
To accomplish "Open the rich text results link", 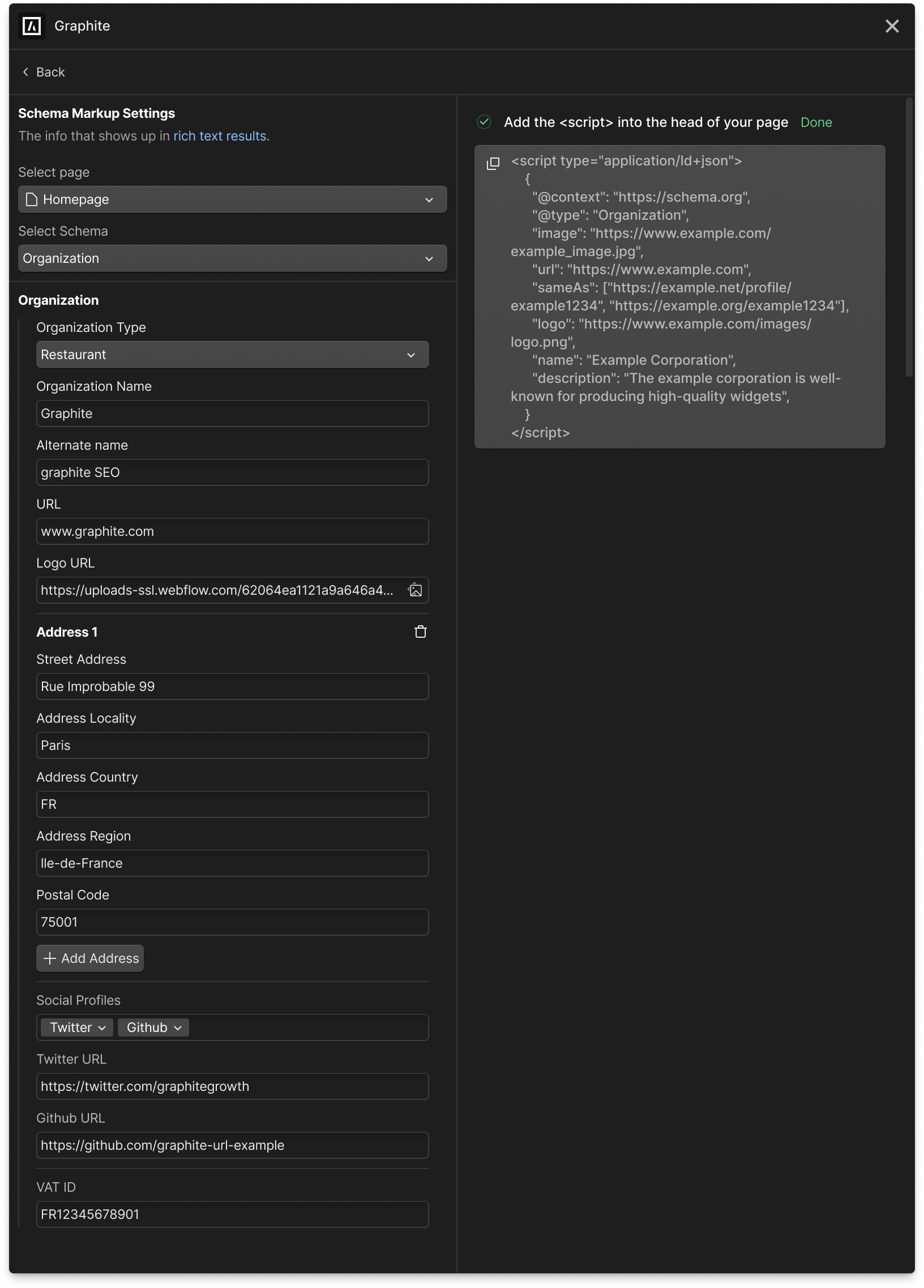I will [x=220, y=137].
